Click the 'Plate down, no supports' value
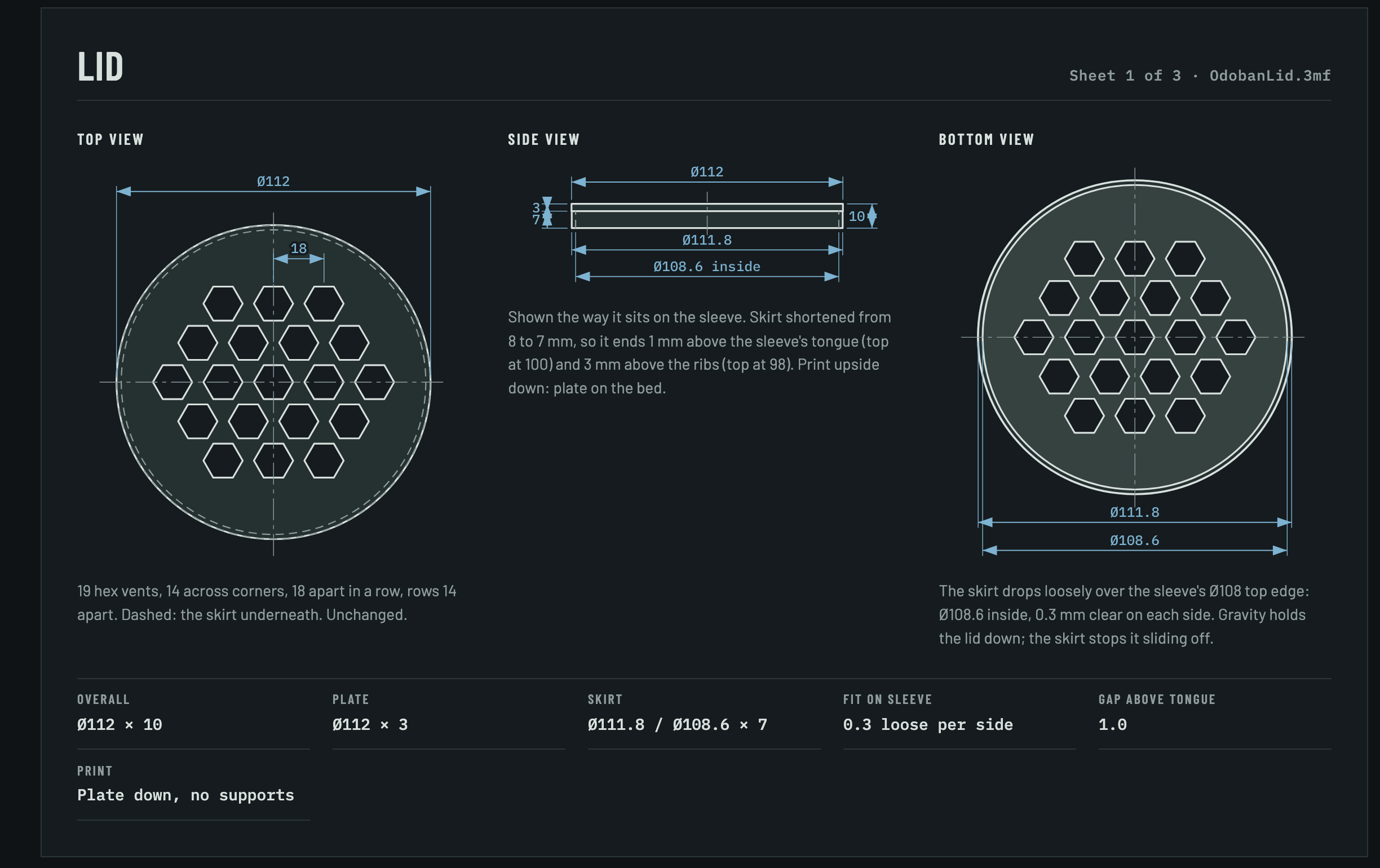The width and height of the screenshot is (1380, 868). click(x=185, y=795)
